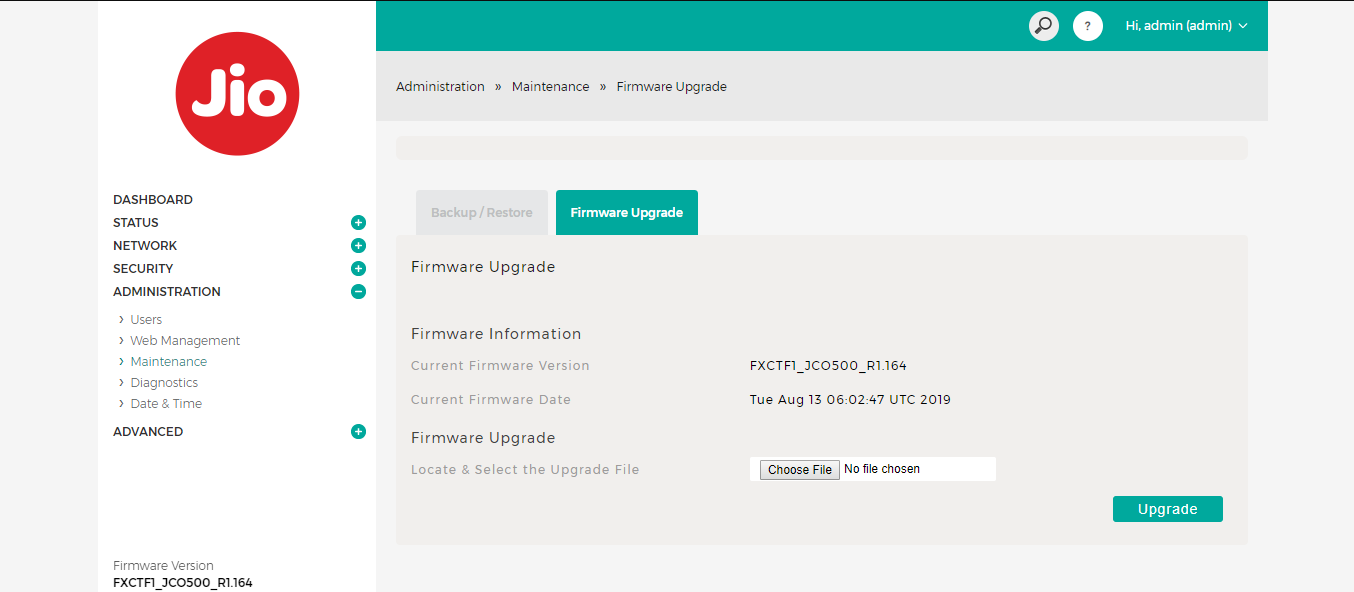Select Maintenance in the sidebar
This screenshot has height=592, width=1354.
[x=168, y=362]
